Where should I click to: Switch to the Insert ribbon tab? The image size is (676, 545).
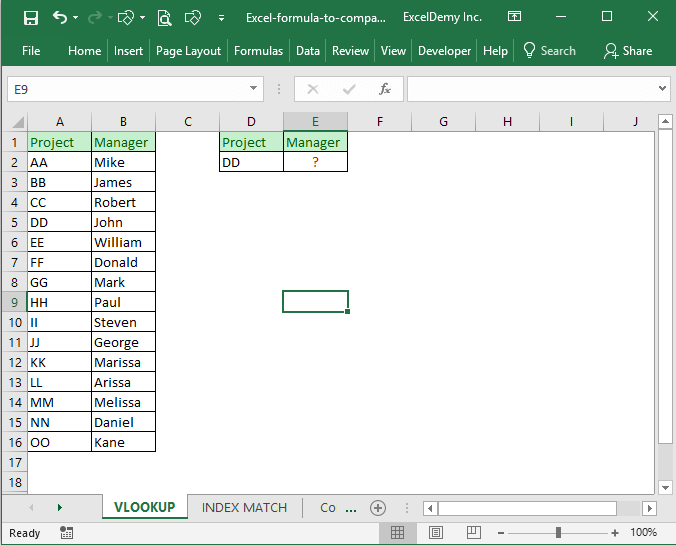128,51
